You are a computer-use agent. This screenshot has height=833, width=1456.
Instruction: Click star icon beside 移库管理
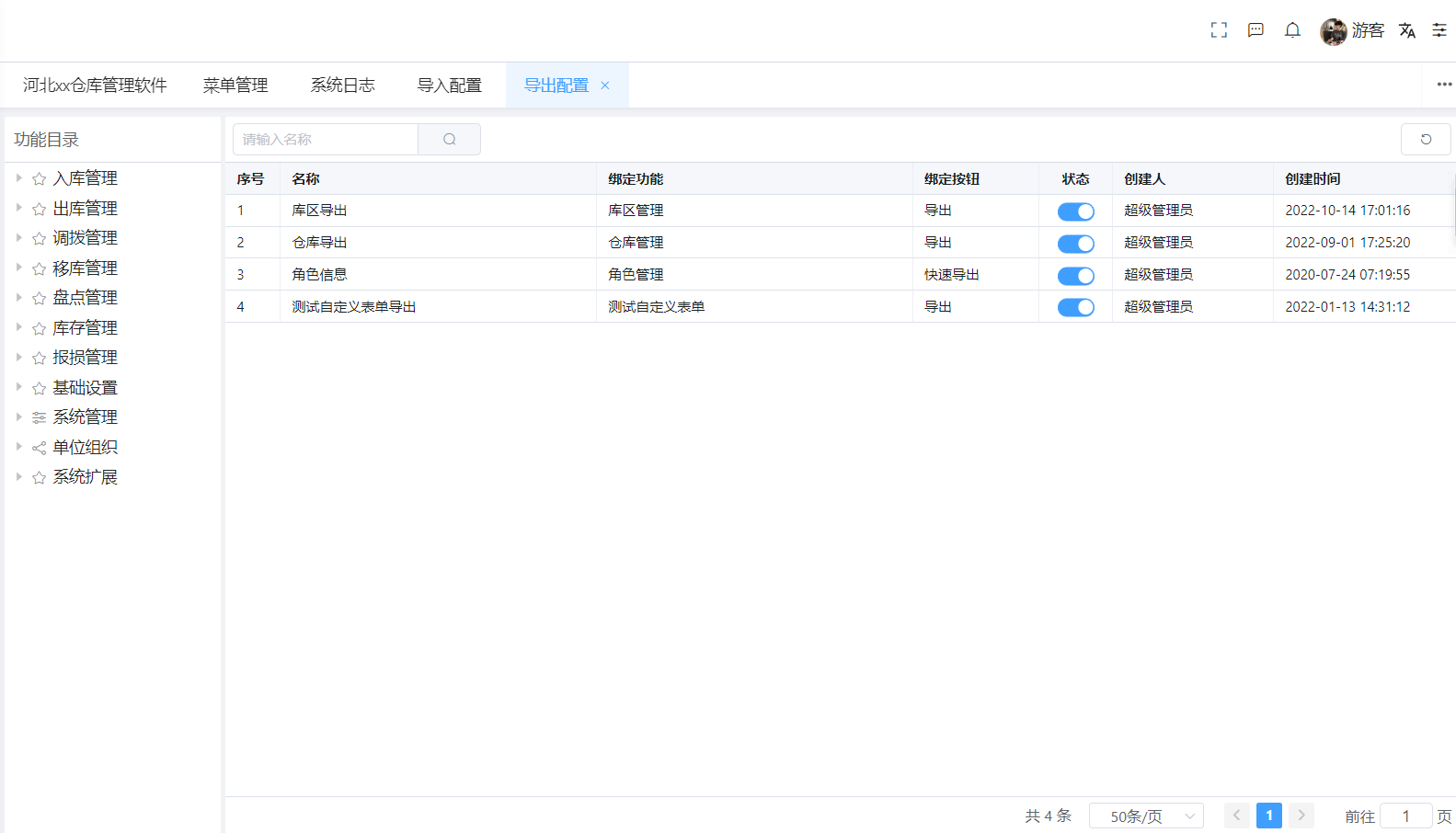[39, 268]
